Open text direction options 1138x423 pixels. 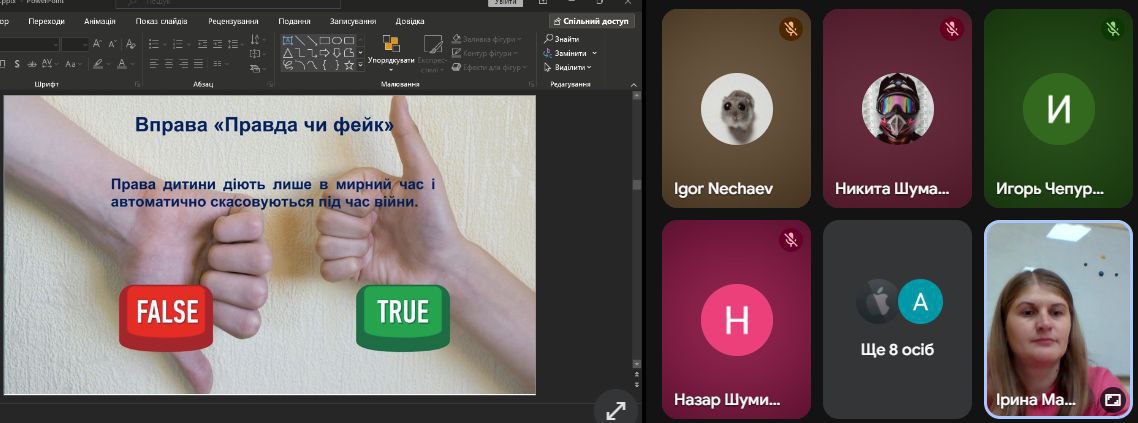[257, 38]
